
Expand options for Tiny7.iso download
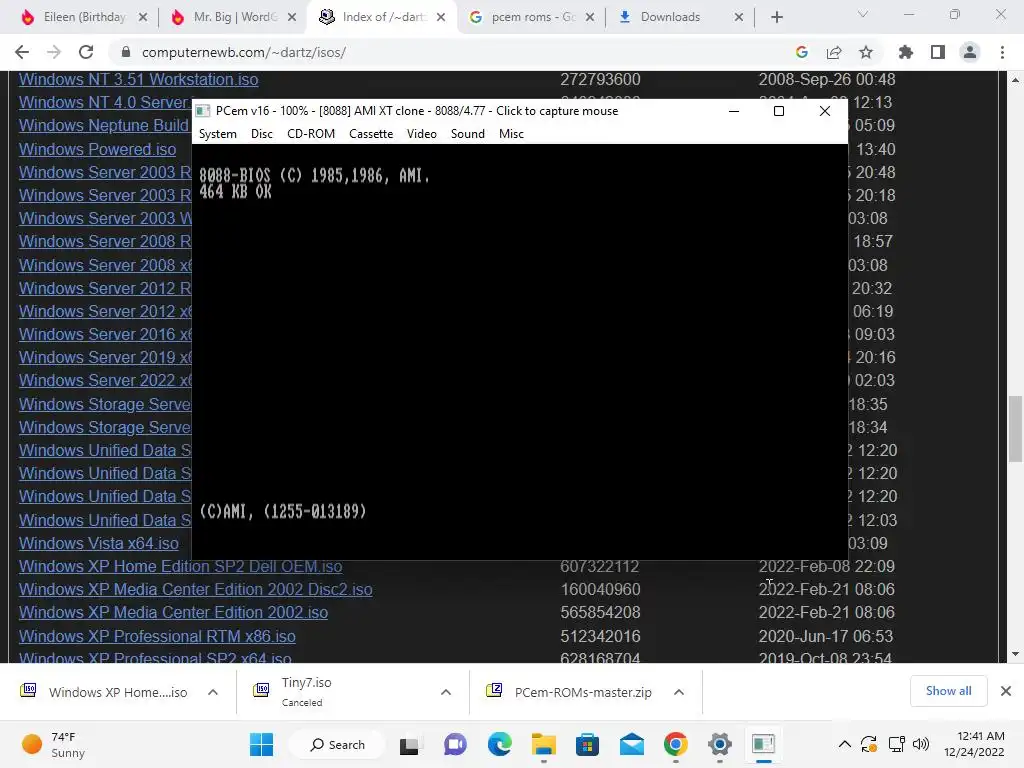pos(446,692)
